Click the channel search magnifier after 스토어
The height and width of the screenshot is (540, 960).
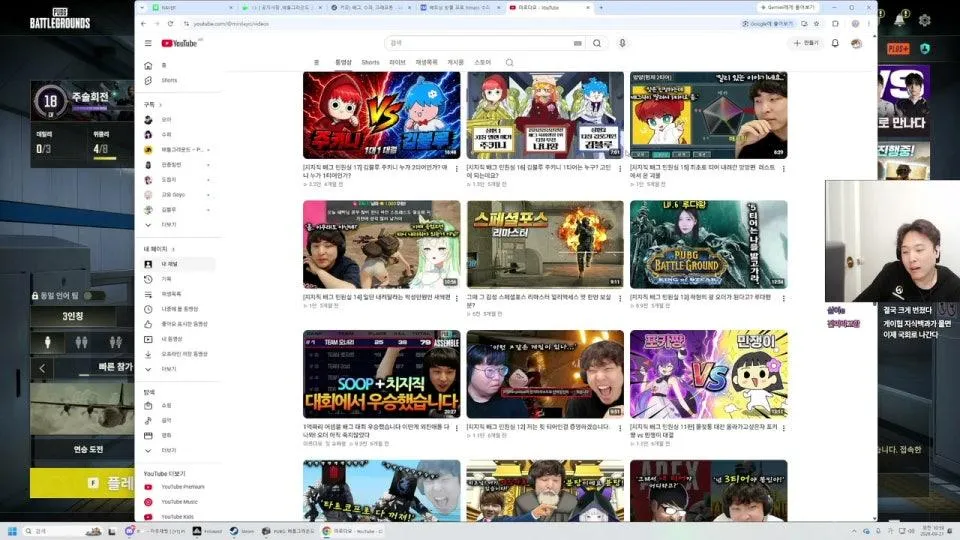pos(509,62)
